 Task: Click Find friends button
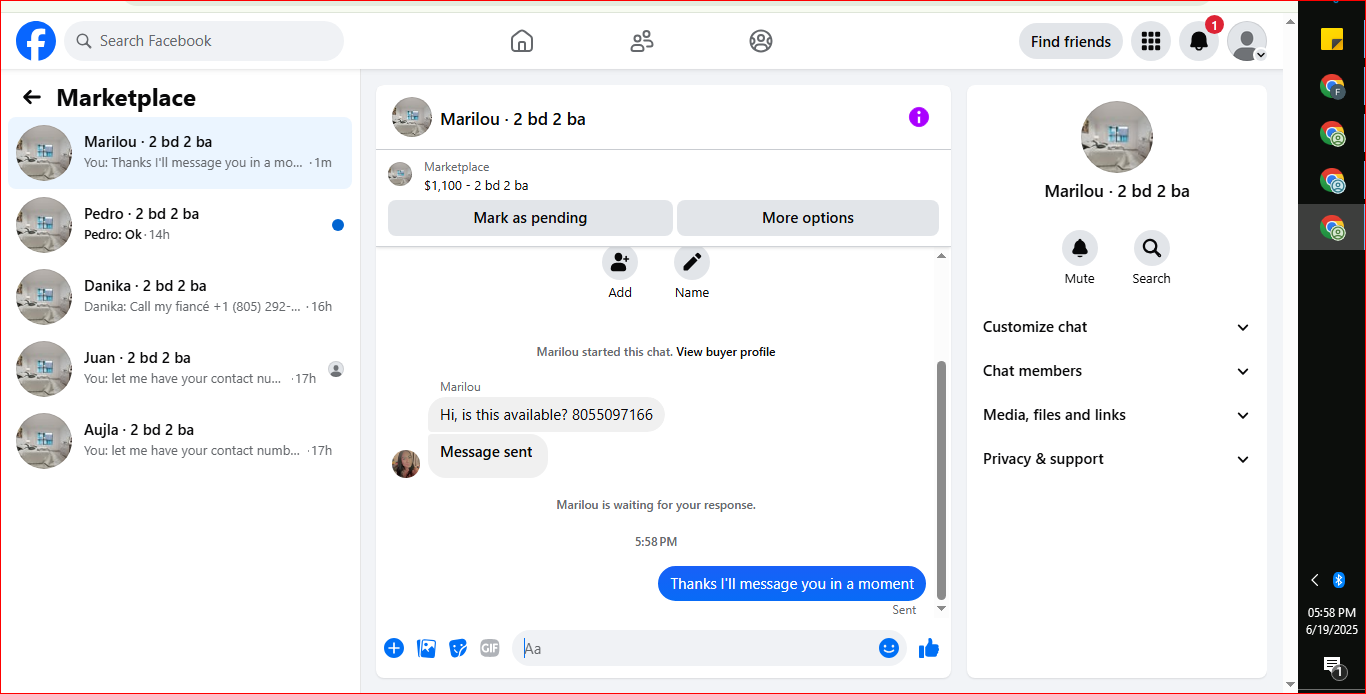tap(1071, 41)
